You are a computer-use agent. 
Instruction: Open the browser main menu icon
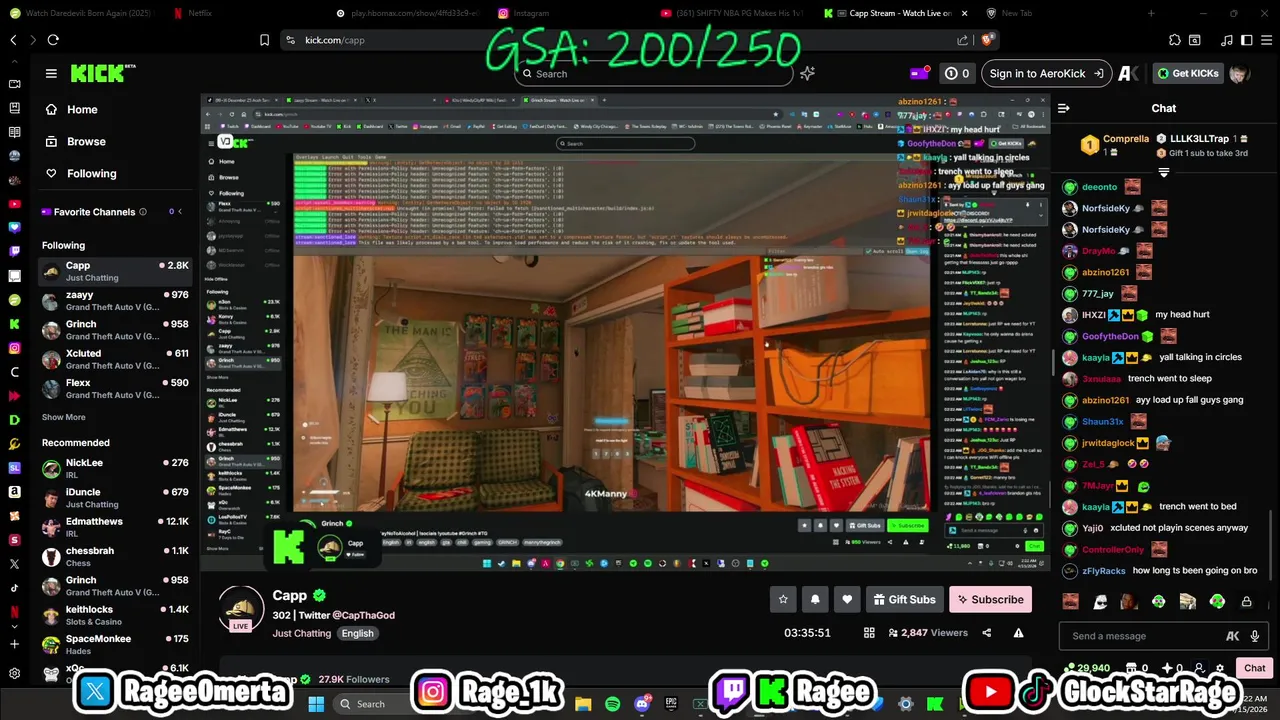tap(1265, 40)
